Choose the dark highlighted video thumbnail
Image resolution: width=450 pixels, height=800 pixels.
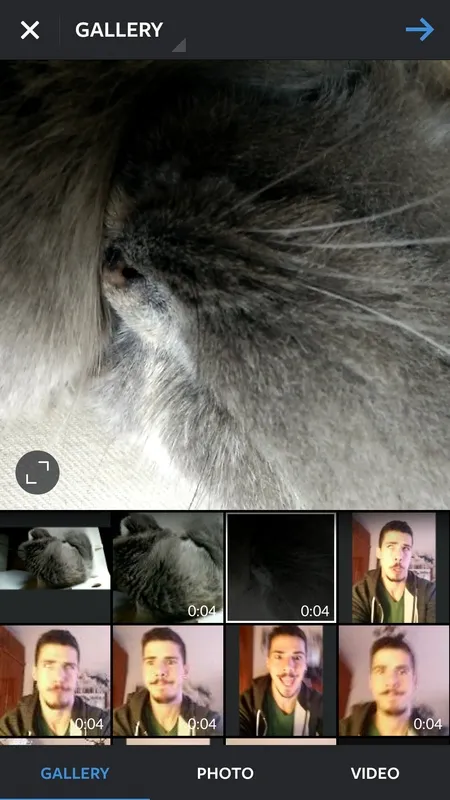281,567
